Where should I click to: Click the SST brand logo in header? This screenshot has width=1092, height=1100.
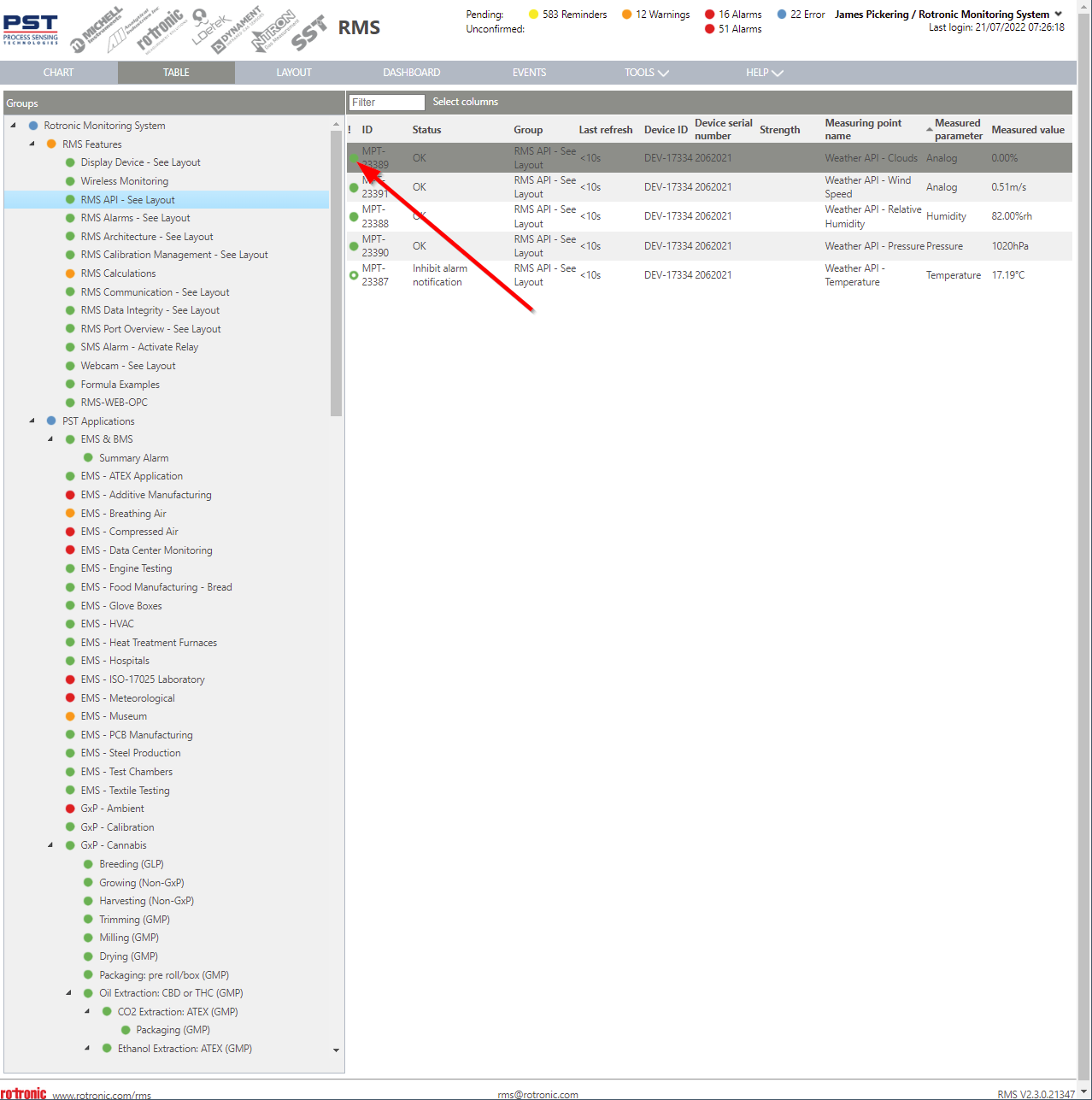point(308,34)
